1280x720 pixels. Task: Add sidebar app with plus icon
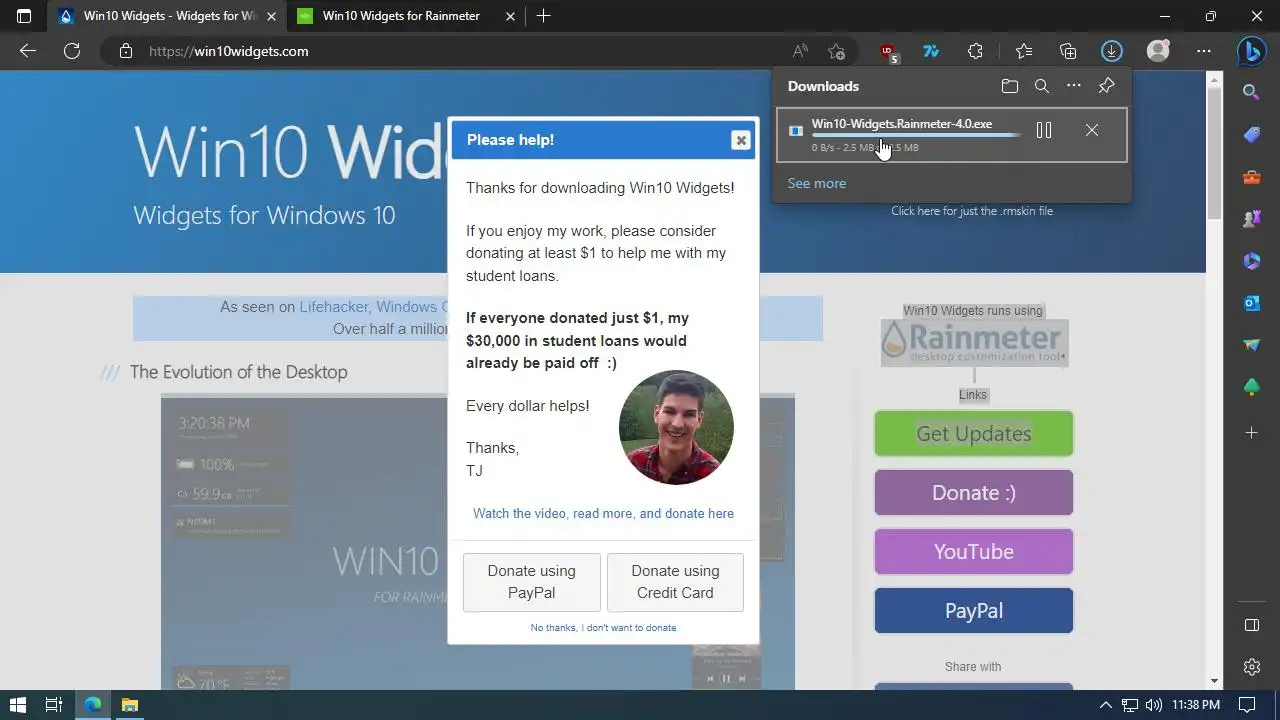[1251, 433]
